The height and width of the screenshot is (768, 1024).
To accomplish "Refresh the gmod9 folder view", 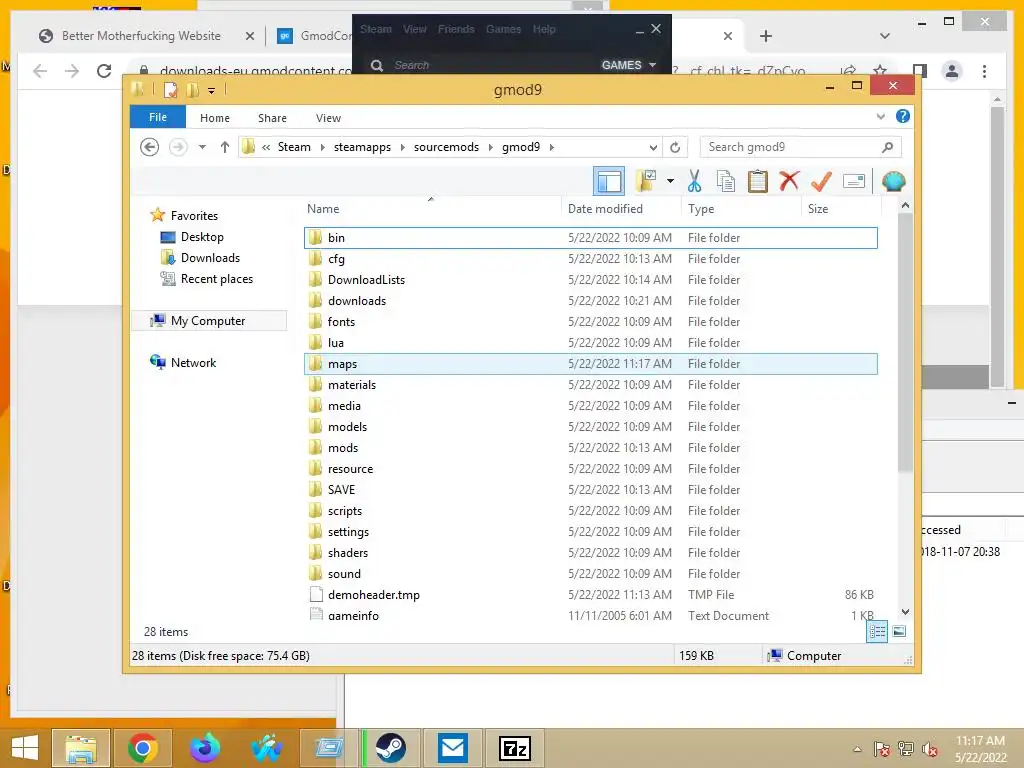I will (x=675, y=148).
